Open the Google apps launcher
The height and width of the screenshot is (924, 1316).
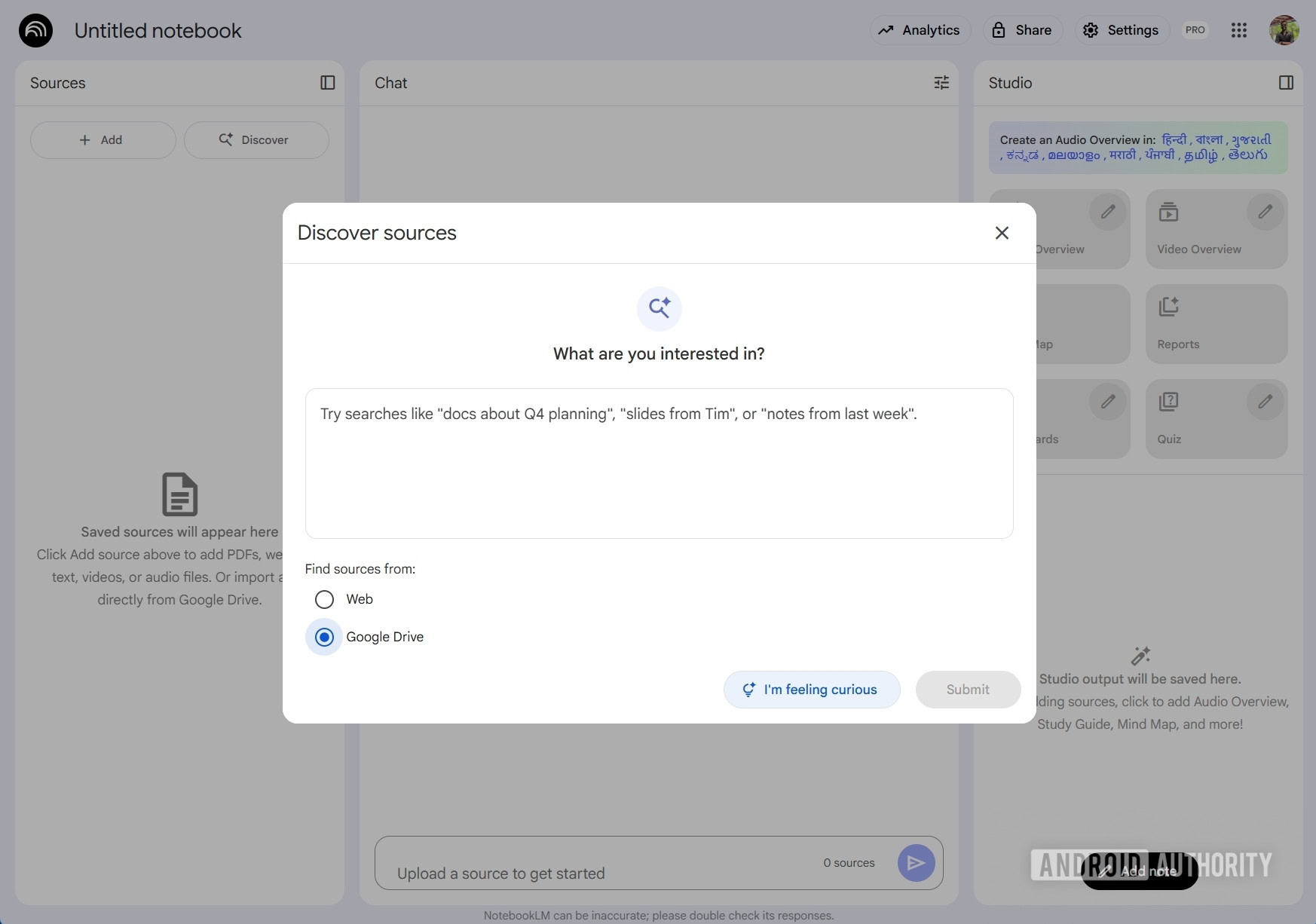tap(1238, 30)
